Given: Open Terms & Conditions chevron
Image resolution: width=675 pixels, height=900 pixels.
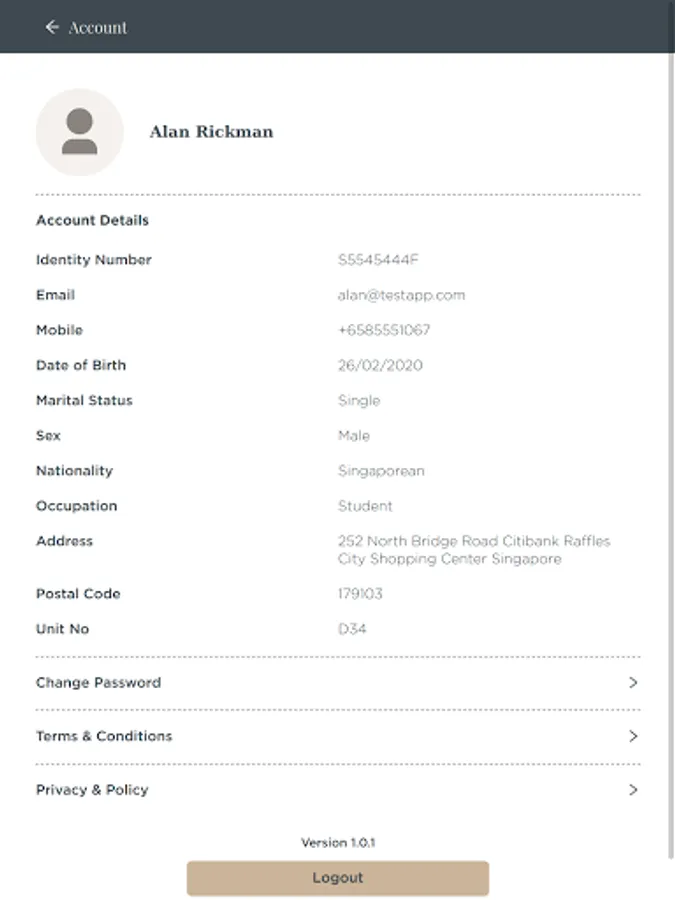Looking at the screenshot, I should 632,736.
